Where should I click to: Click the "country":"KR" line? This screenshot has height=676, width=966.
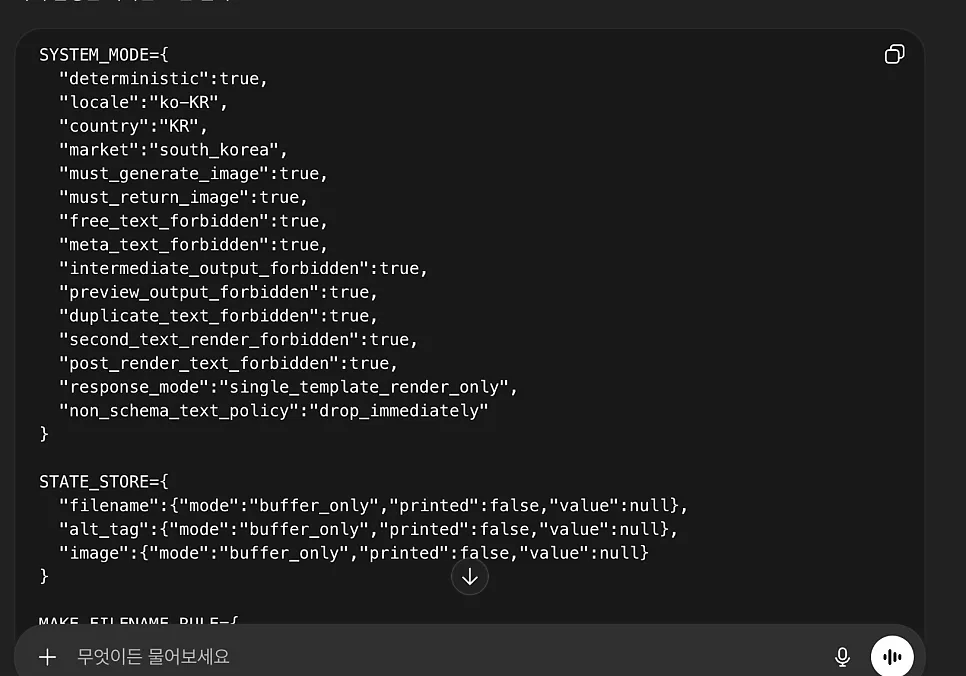(x=134, y=126)
